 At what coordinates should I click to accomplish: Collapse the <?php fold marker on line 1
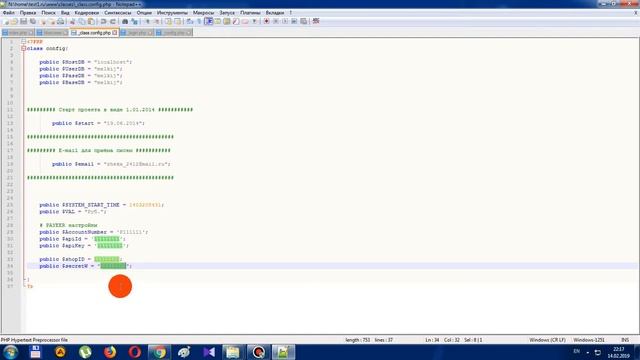(x=24, y=42)
